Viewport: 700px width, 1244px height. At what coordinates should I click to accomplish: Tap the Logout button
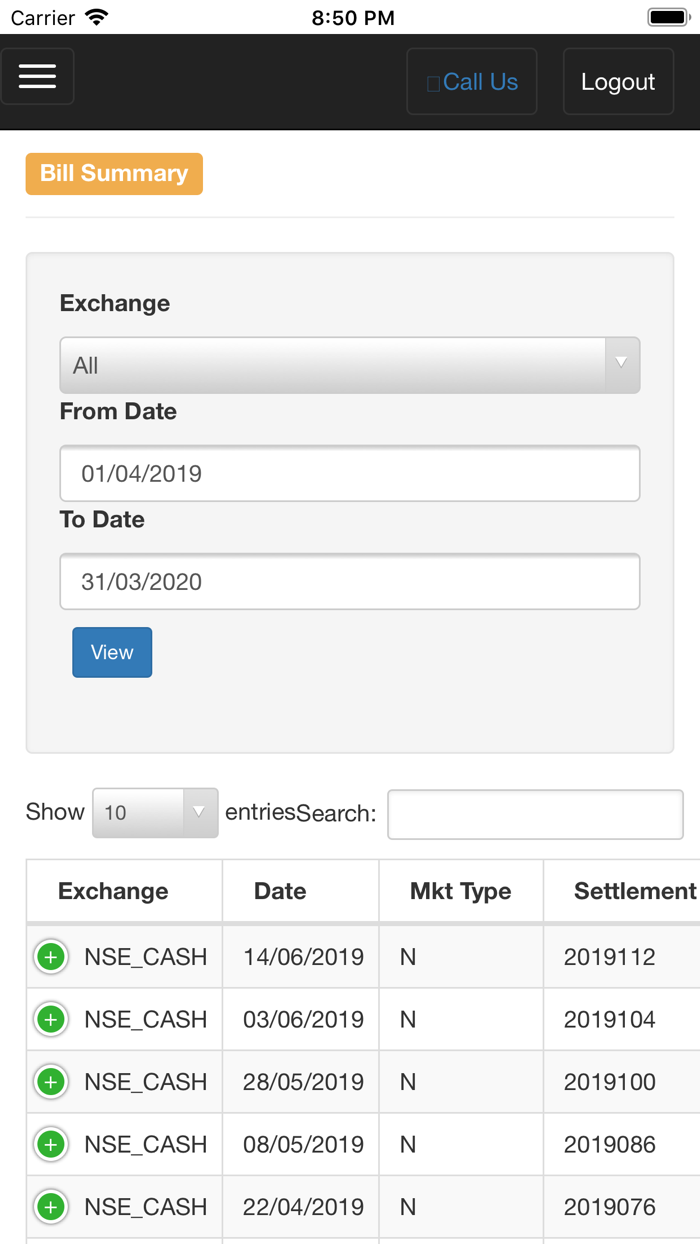tap(618, 81)
